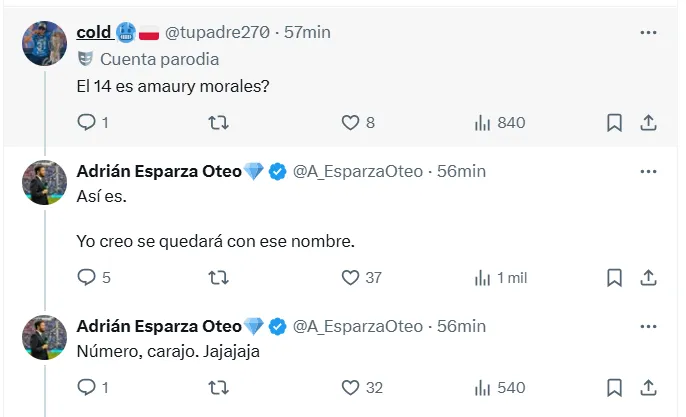Retweet the "Así es." tweet
Image resolution: width=686 pixels, height=417 pixels.
[x=217, y=277]
